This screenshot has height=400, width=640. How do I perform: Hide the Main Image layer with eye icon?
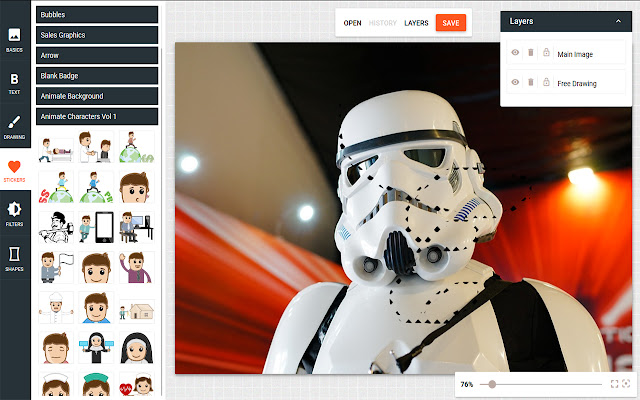[515, 53]
